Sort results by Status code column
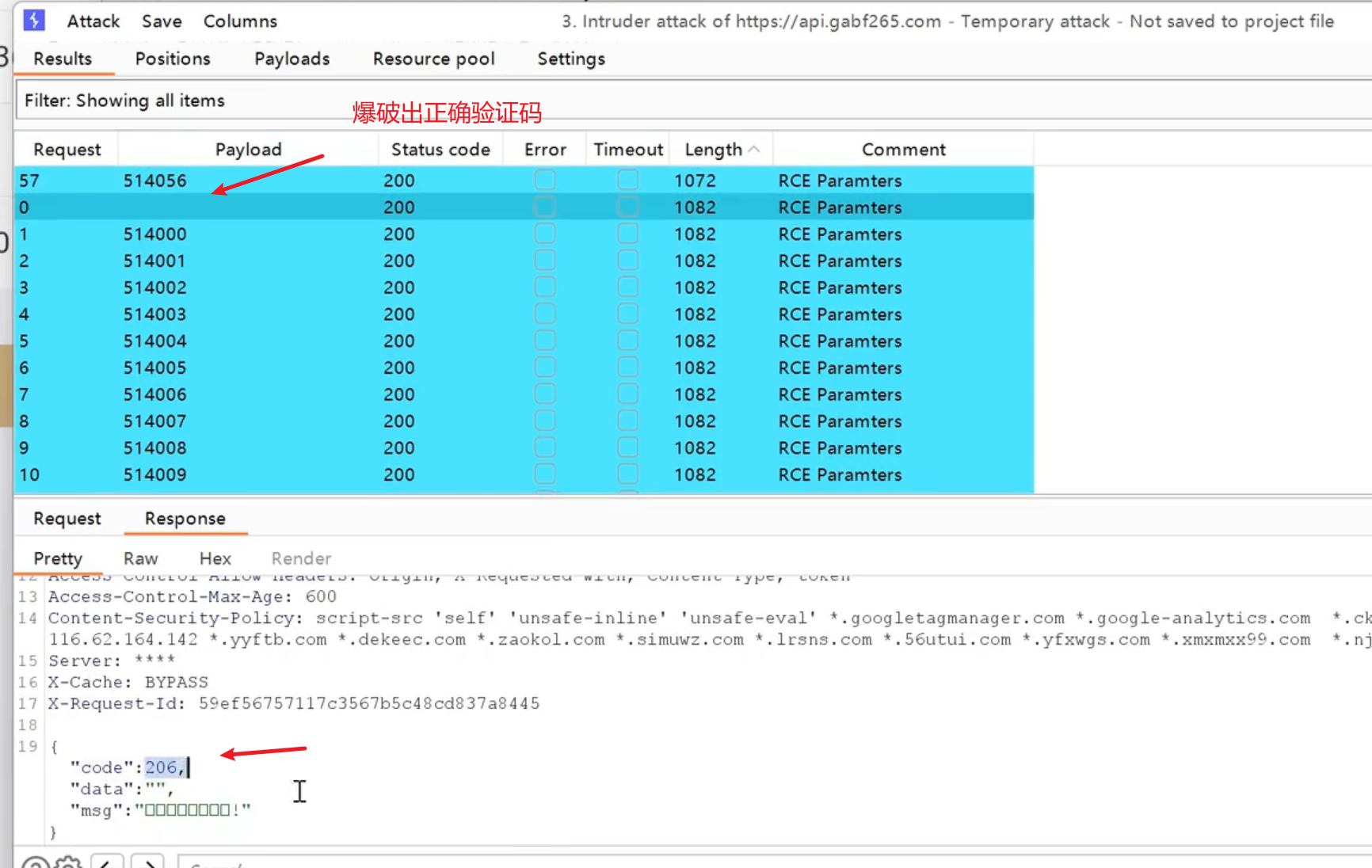This screenshot has height=868, width=1372. pyautogui.click(x=440, y=150)
